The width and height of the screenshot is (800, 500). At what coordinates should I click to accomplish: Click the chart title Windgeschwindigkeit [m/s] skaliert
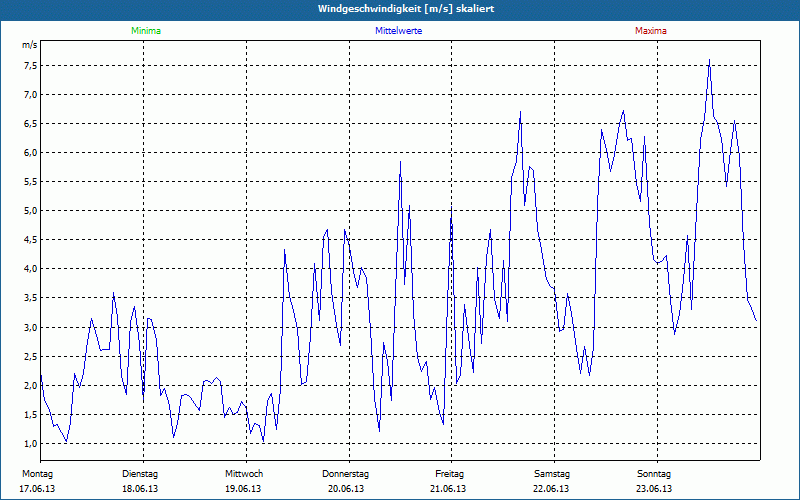[406, 9]
